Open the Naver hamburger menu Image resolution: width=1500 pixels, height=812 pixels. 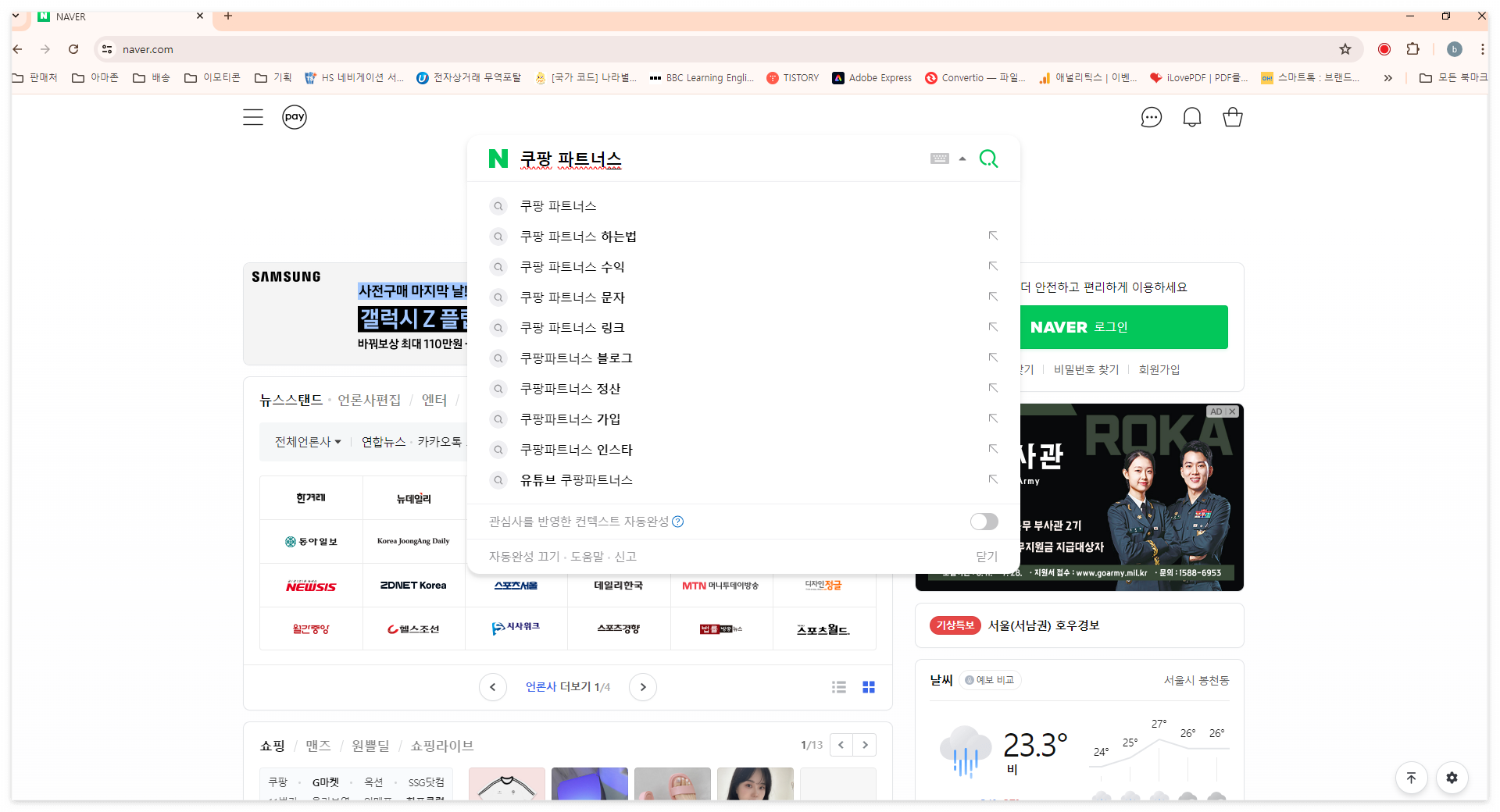click(x=253, y=117)
